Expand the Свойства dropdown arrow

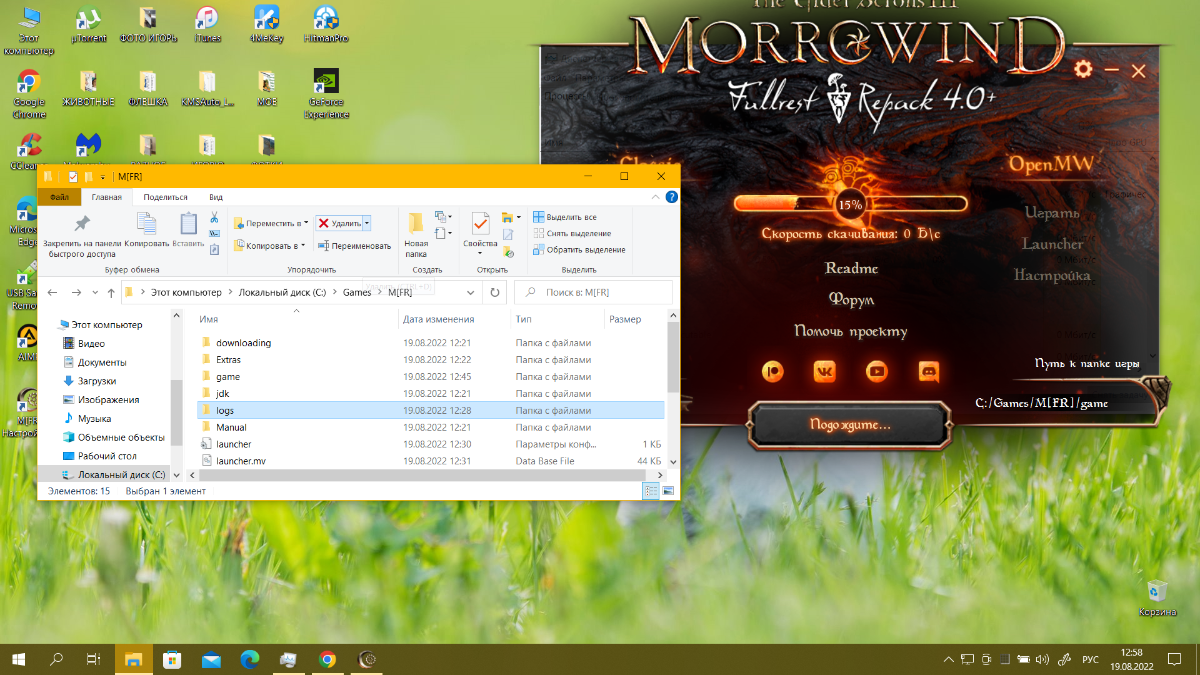[x=480, y=254]
